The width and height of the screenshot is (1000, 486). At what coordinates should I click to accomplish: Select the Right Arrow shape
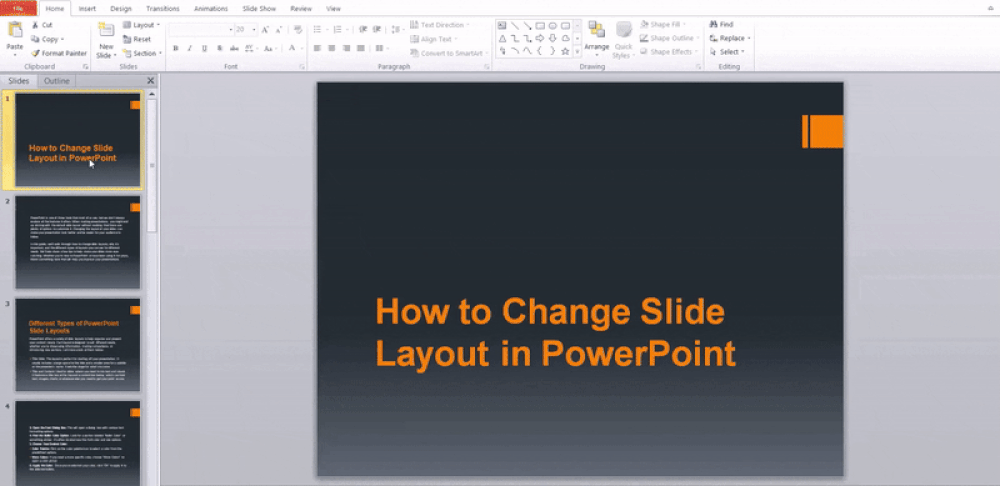point(540,38)
